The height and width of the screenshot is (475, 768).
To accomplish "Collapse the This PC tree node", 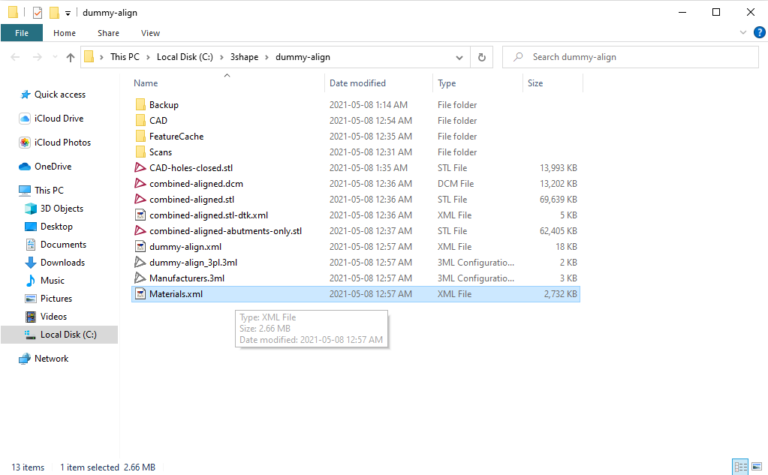I will point(9,190).
